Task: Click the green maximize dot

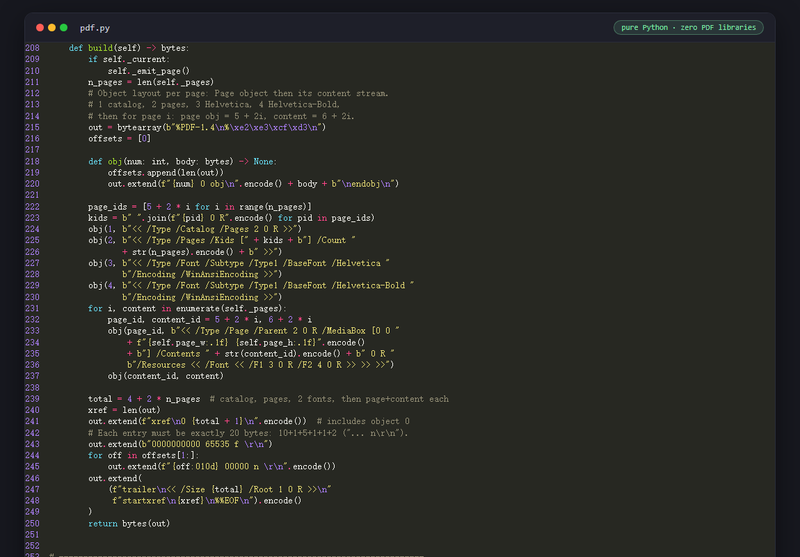Action: point(64,28)
